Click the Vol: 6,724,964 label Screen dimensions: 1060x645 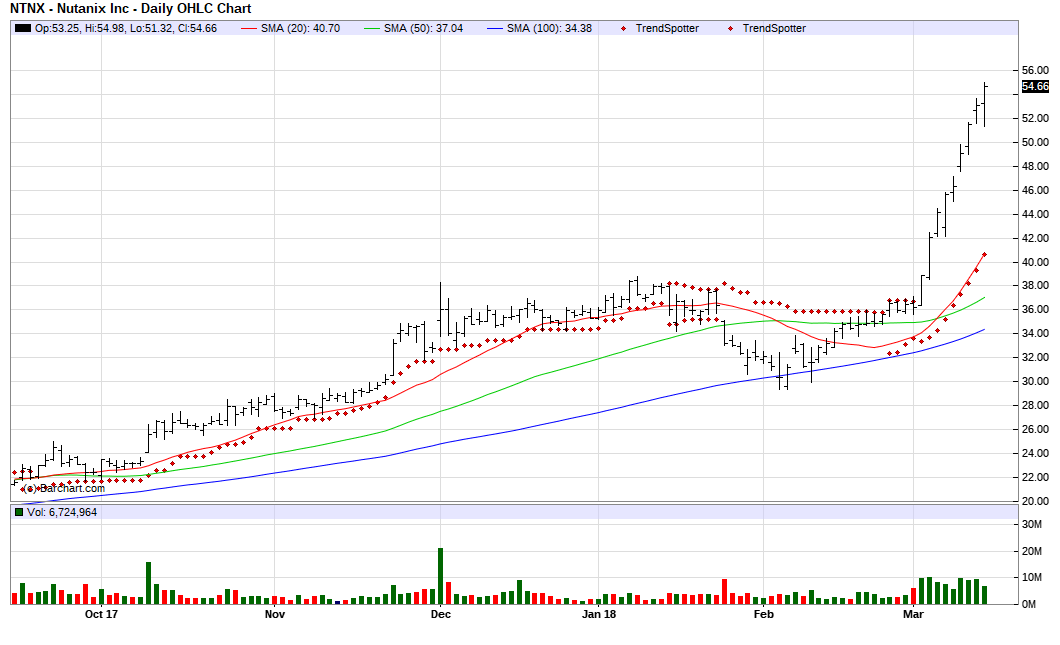pos(62,512)
